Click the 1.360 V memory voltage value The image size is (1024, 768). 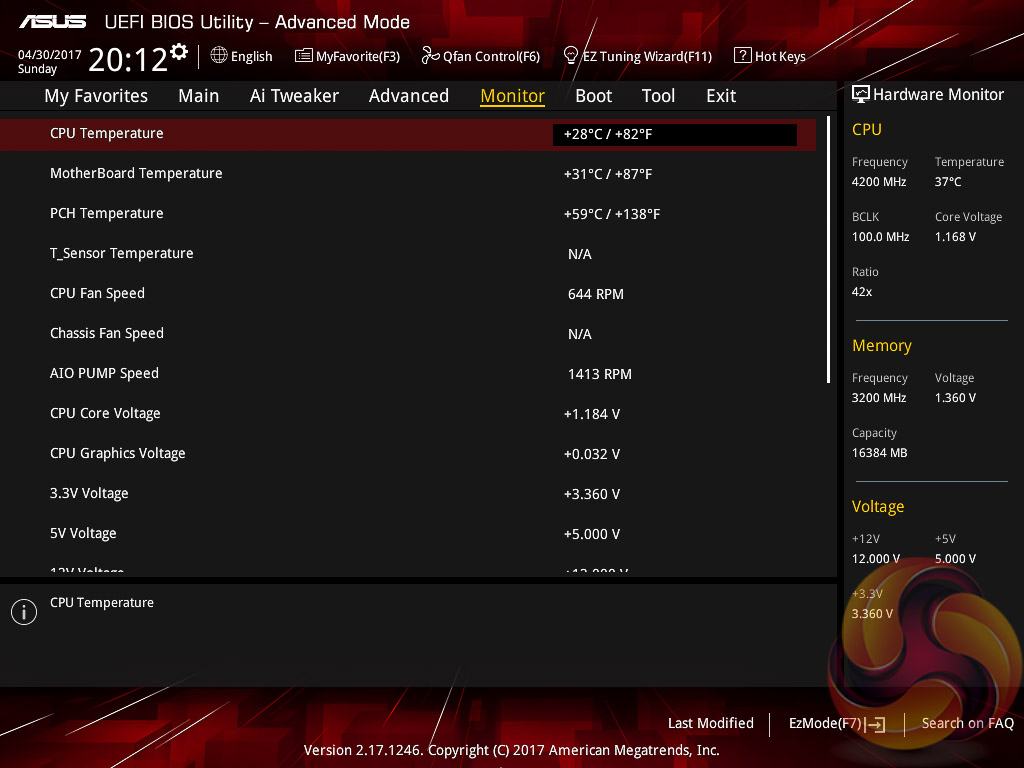point(955,398)
